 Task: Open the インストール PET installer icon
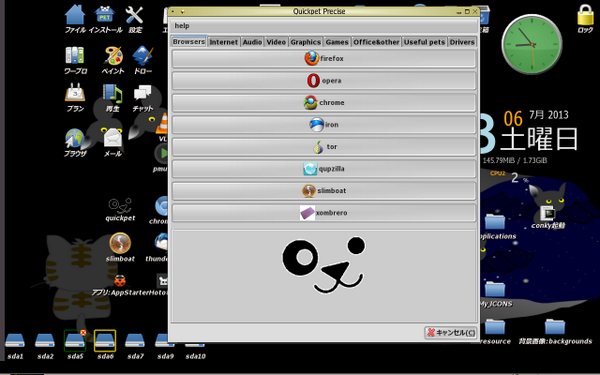tap(105, 19)
